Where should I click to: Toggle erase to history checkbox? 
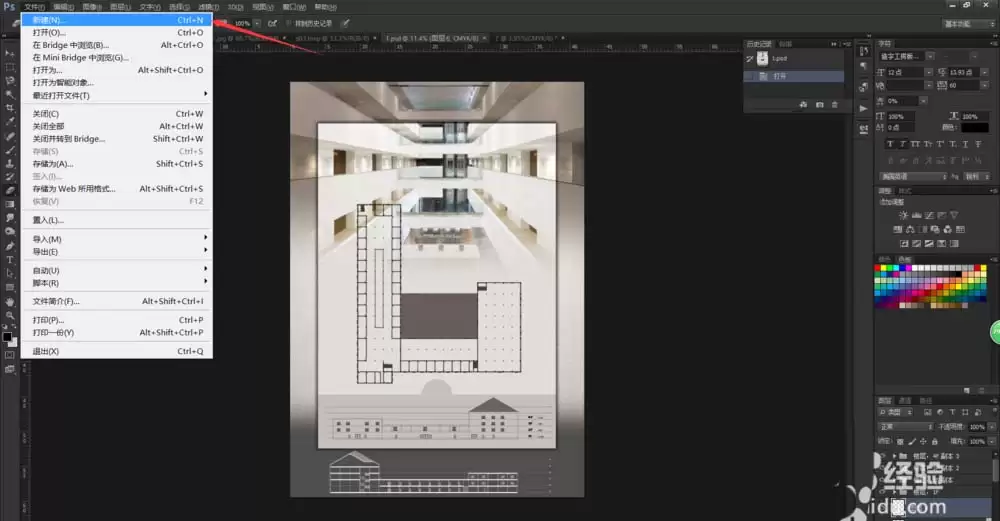pos(289,24)
